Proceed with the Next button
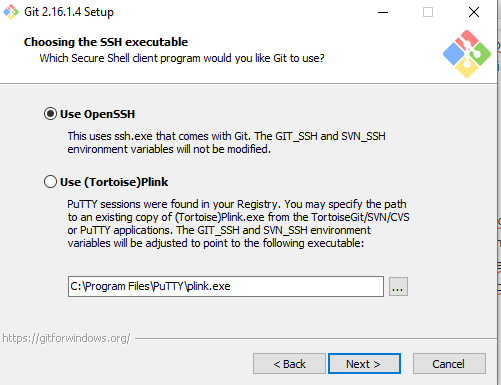Image resolution: width=501 pixels, height=385 pixels. pyautogui.click(x=364, y=364)
